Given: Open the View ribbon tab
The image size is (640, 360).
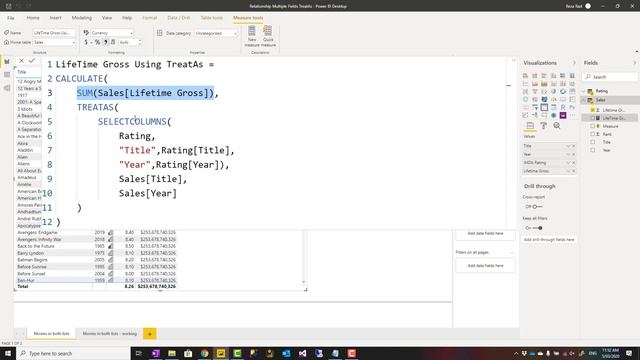Looking at the screenshot, I should [107, 18].
